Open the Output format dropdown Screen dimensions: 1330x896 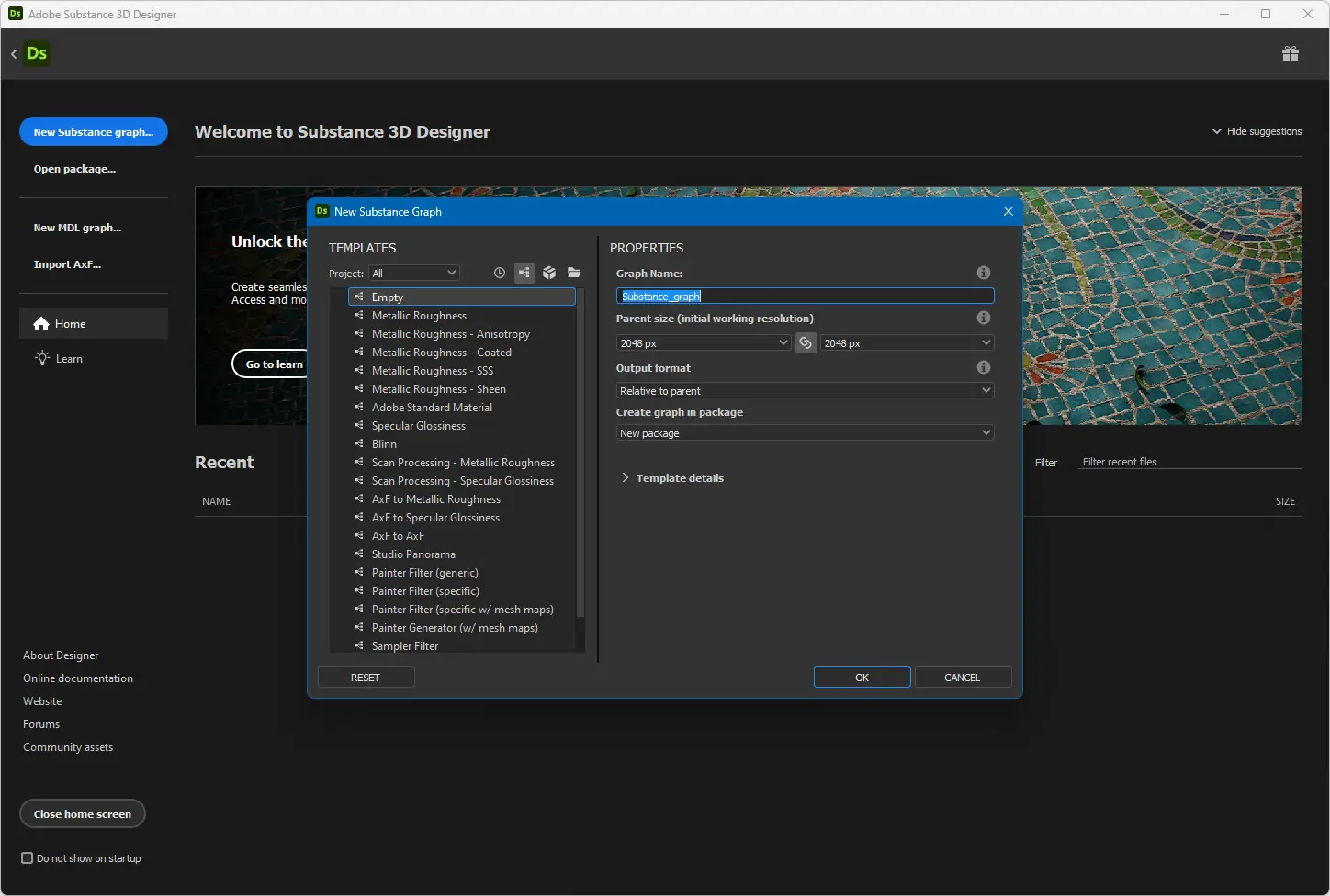(805, 390)
